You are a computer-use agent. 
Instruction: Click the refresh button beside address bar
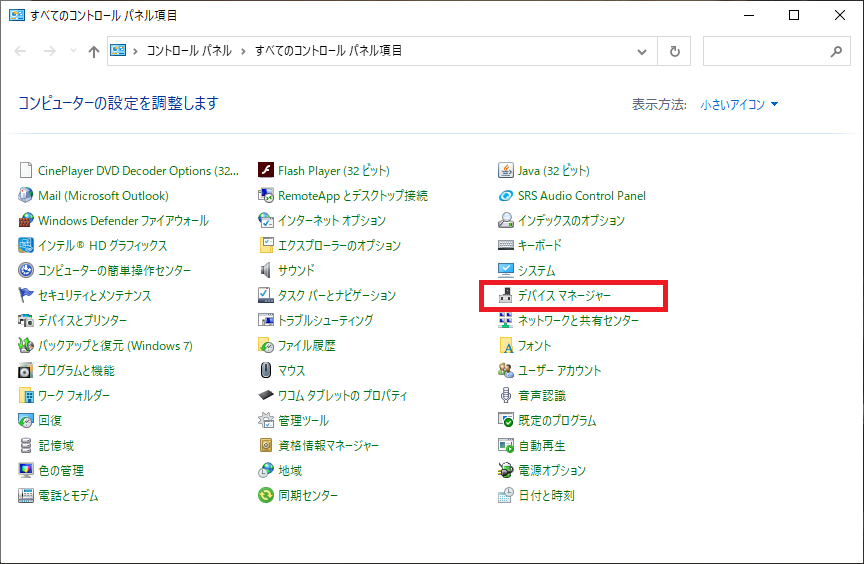pyautogui.click(x=675, y=51)
